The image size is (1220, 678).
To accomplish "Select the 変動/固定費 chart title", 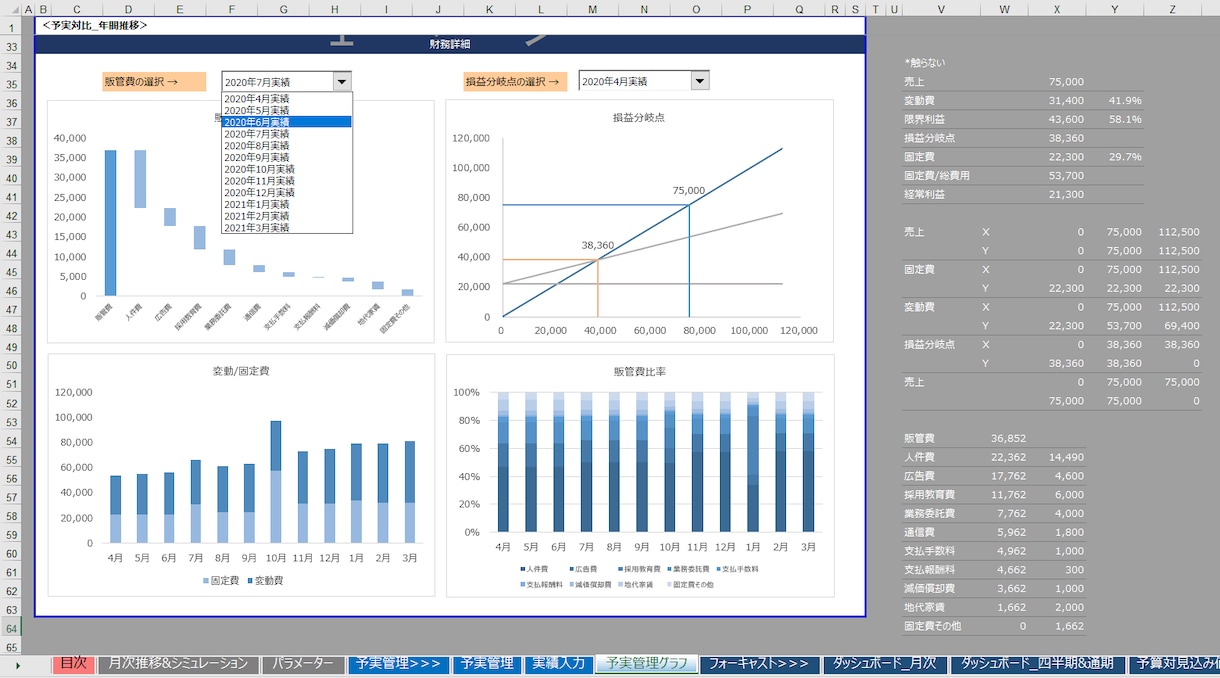I will click(x=241, y=372).
